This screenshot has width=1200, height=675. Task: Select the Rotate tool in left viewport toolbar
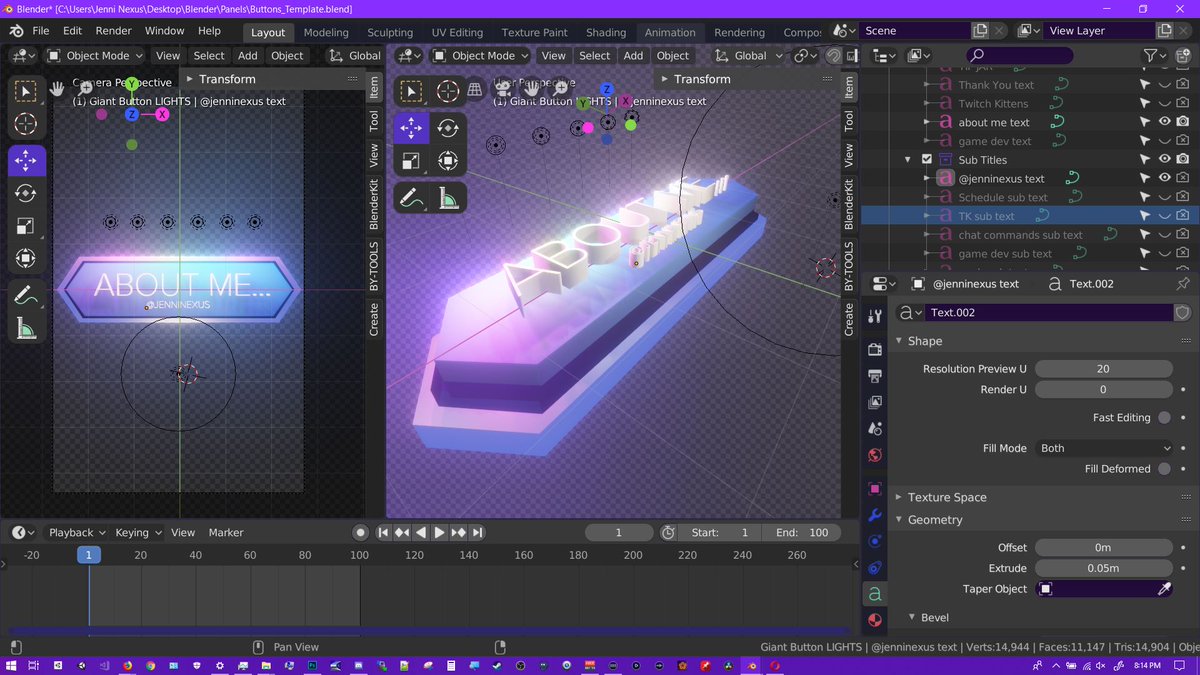tap(26, 193)
